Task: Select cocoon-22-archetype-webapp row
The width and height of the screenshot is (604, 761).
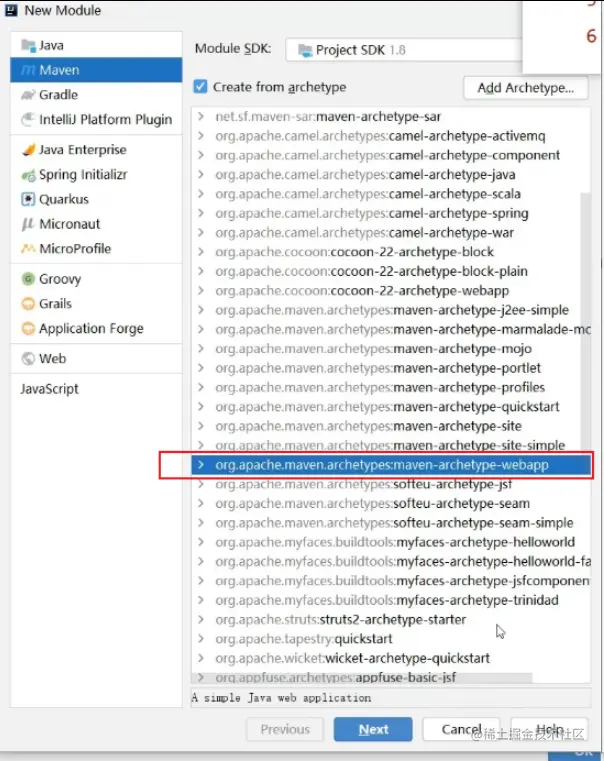Action: point(391,291)
